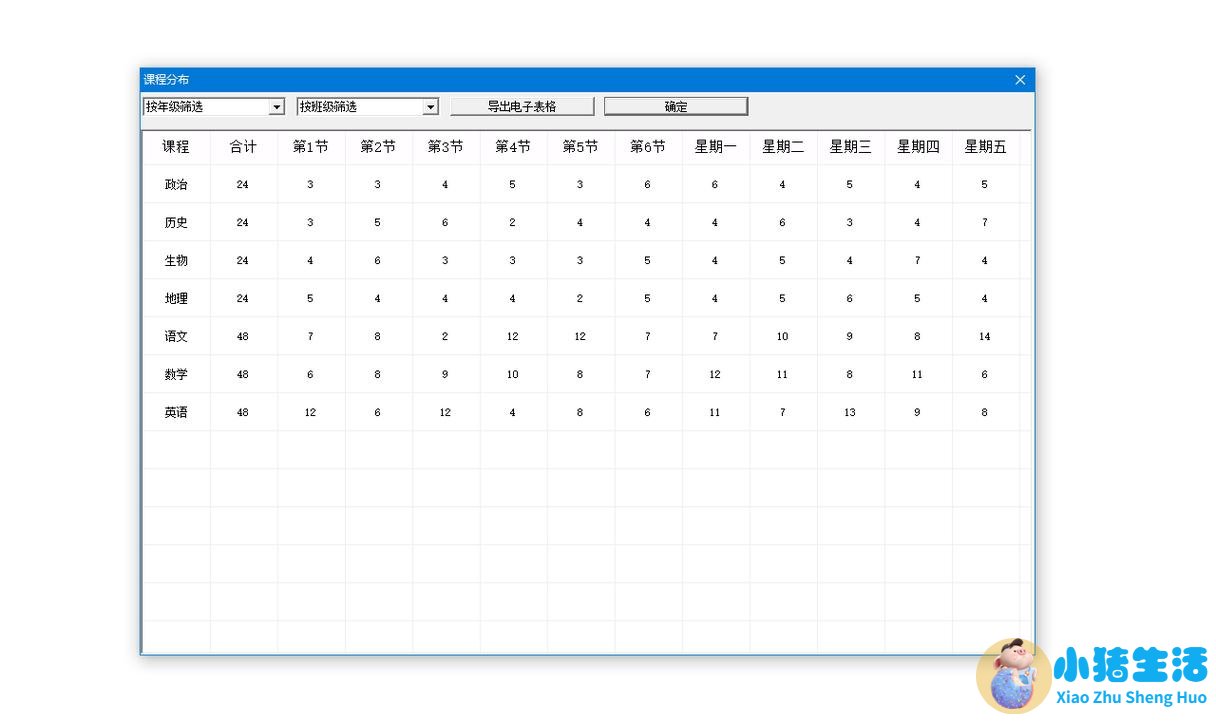Click 语文 row 星期五 cell showing 14
1216x721 pixels.
tap(985, 337)
